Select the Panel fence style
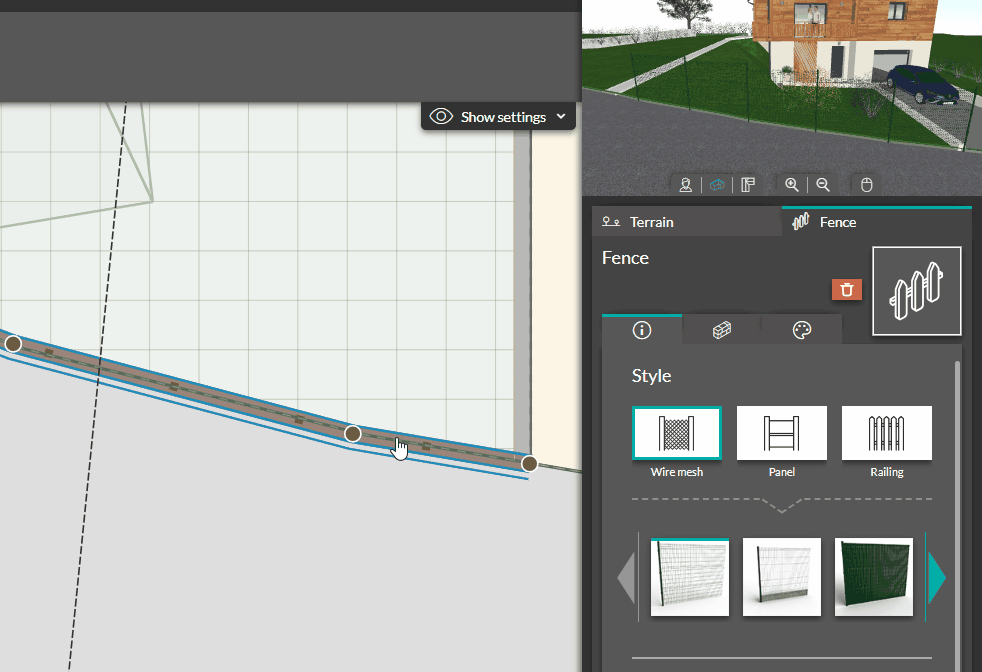982x672 pixels. pos(781,433)
